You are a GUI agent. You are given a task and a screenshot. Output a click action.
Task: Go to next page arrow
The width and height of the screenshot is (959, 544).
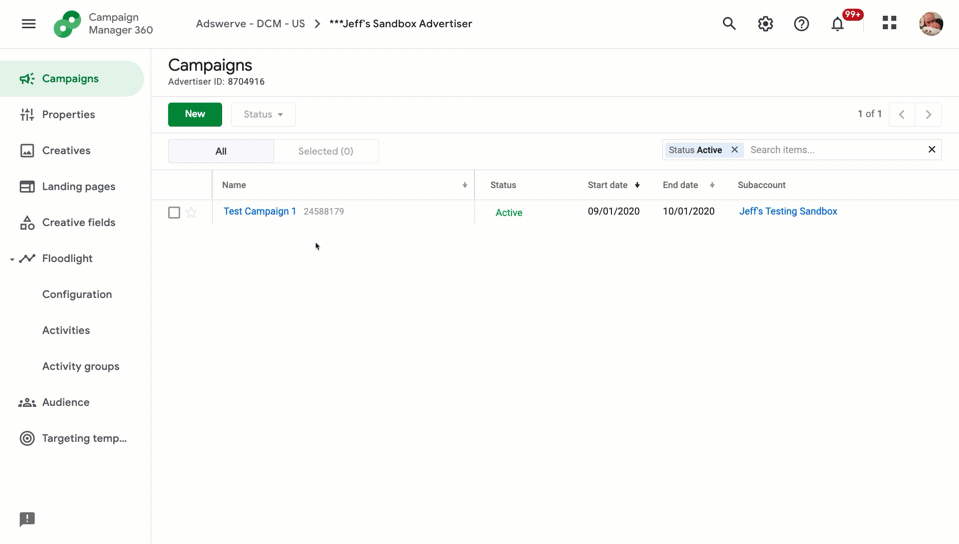click(x=928, y=114)
